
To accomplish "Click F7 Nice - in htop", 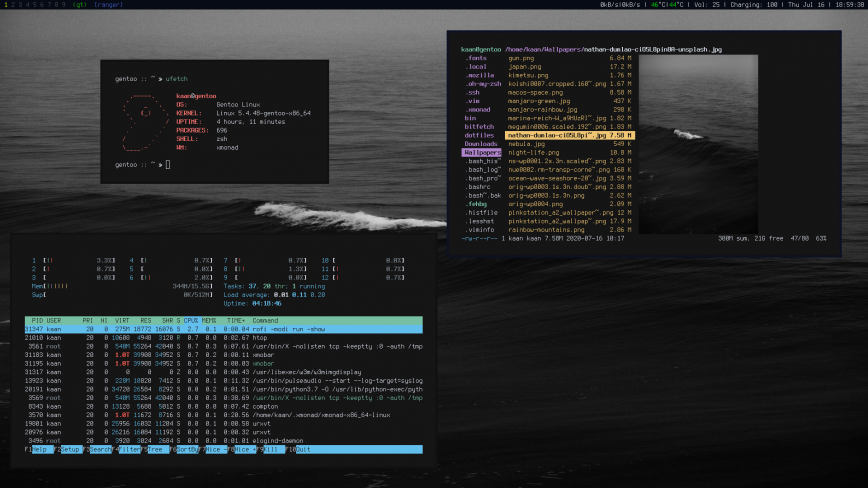I will (x=213, y=449).
